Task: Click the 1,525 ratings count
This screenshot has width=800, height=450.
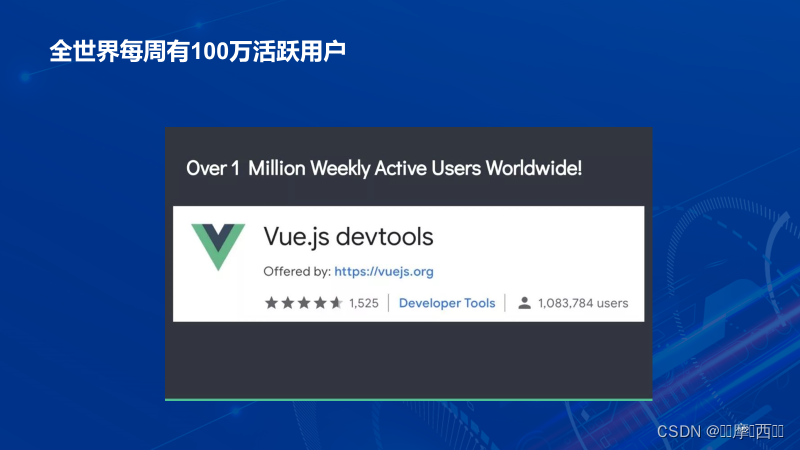Action: (x=364, y=303)
